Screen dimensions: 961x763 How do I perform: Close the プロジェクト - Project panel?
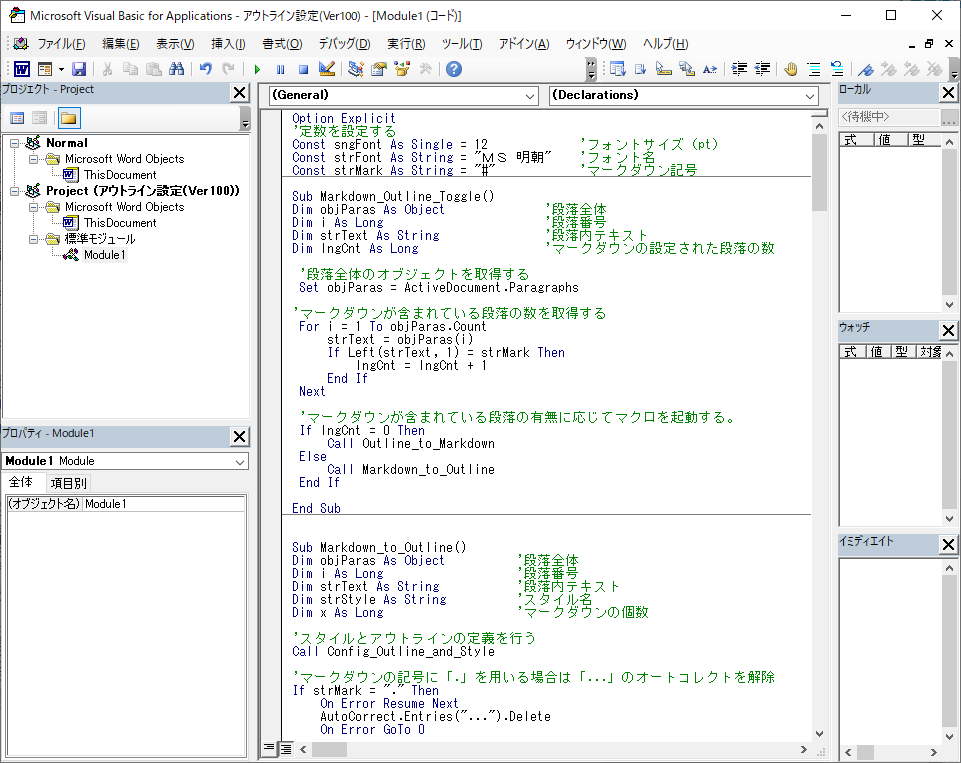(240, 93)
